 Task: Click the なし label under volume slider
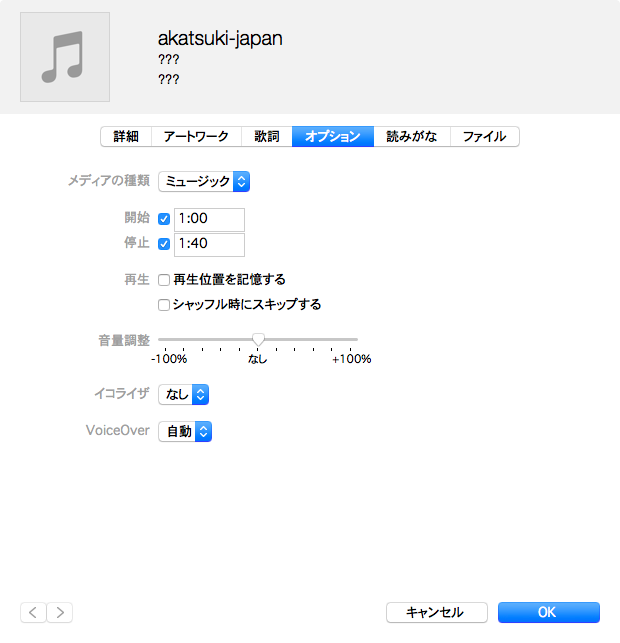pos(258,359)
